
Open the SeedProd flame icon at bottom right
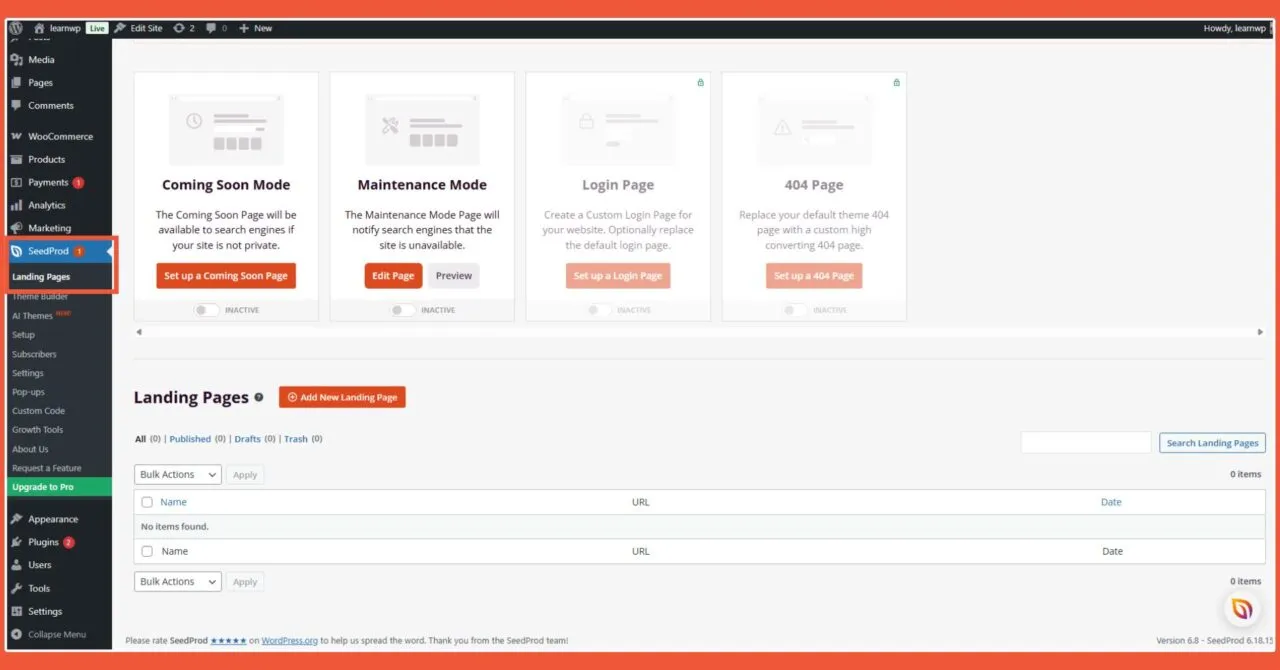(x=1241, y=608)
